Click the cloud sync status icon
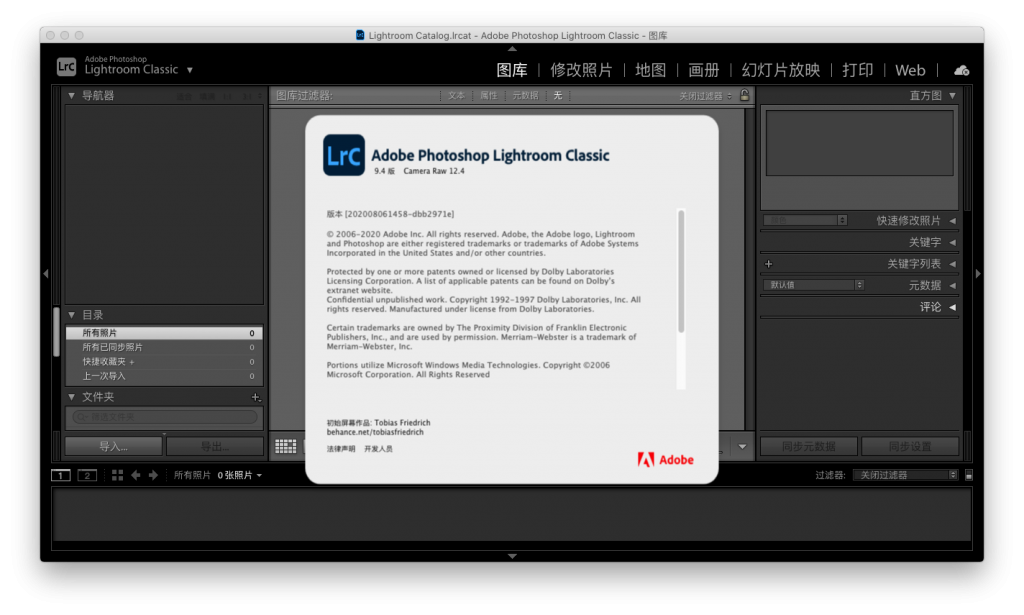 (961, 70)
